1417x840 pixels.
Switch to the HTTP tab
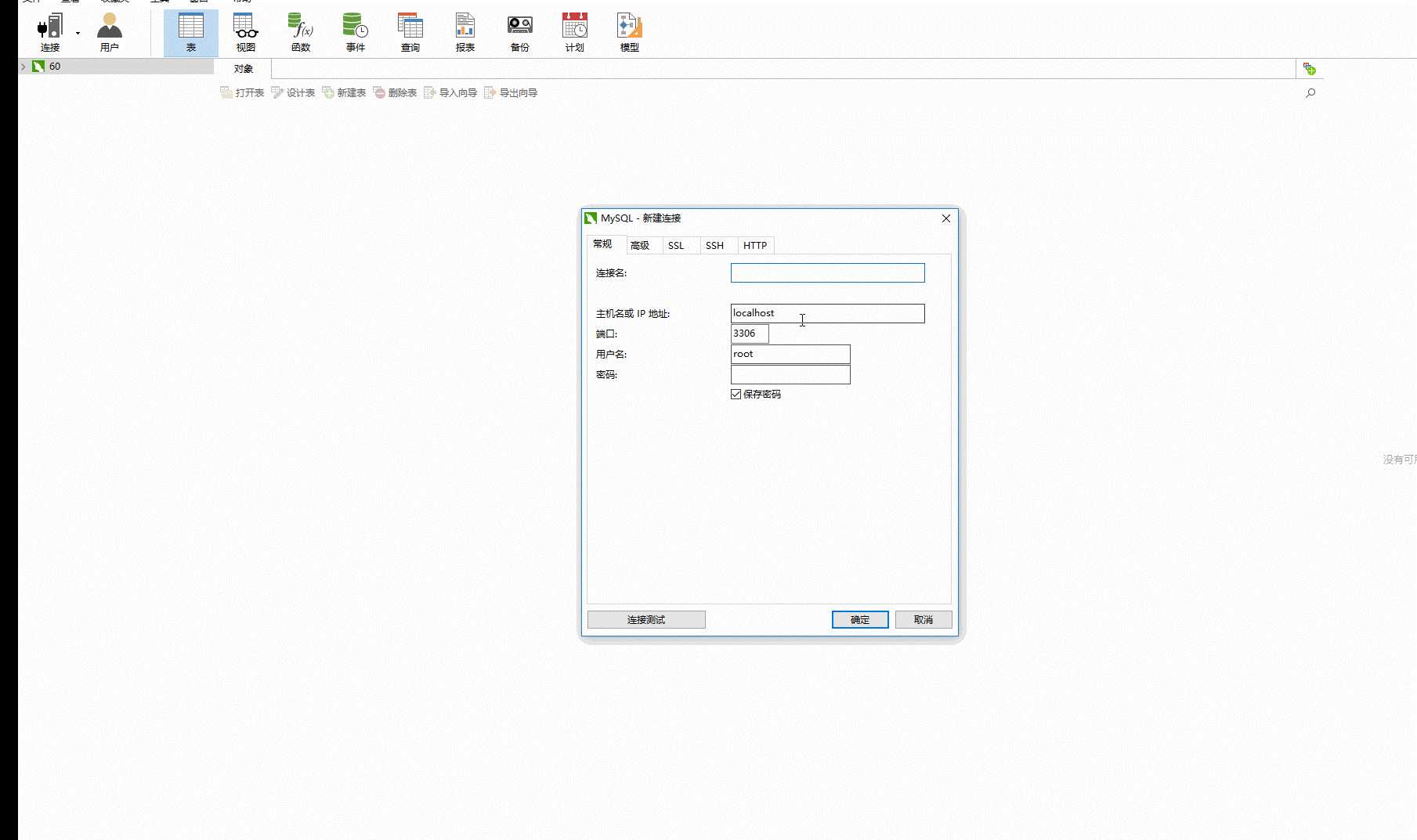tap(755, 245)
